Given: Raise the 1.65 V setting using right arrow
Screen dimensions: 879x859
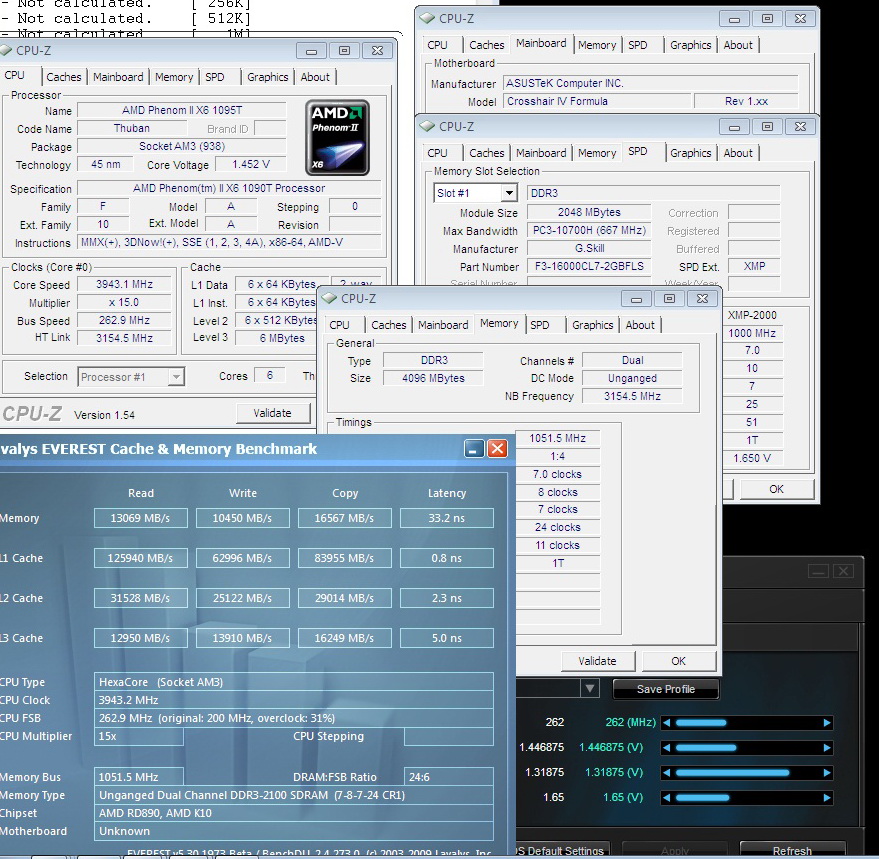Looking at the screenshot, I should pyautogui.click(x=827, y=797).
